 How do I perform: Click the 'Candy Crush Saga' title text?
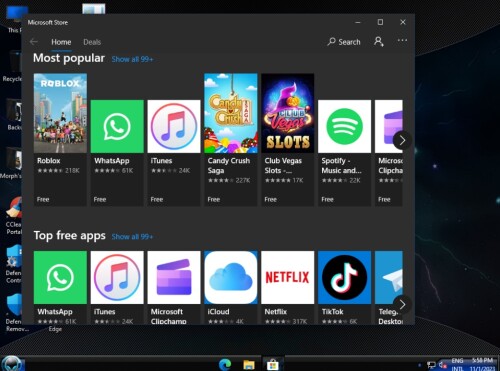[229, 166]
